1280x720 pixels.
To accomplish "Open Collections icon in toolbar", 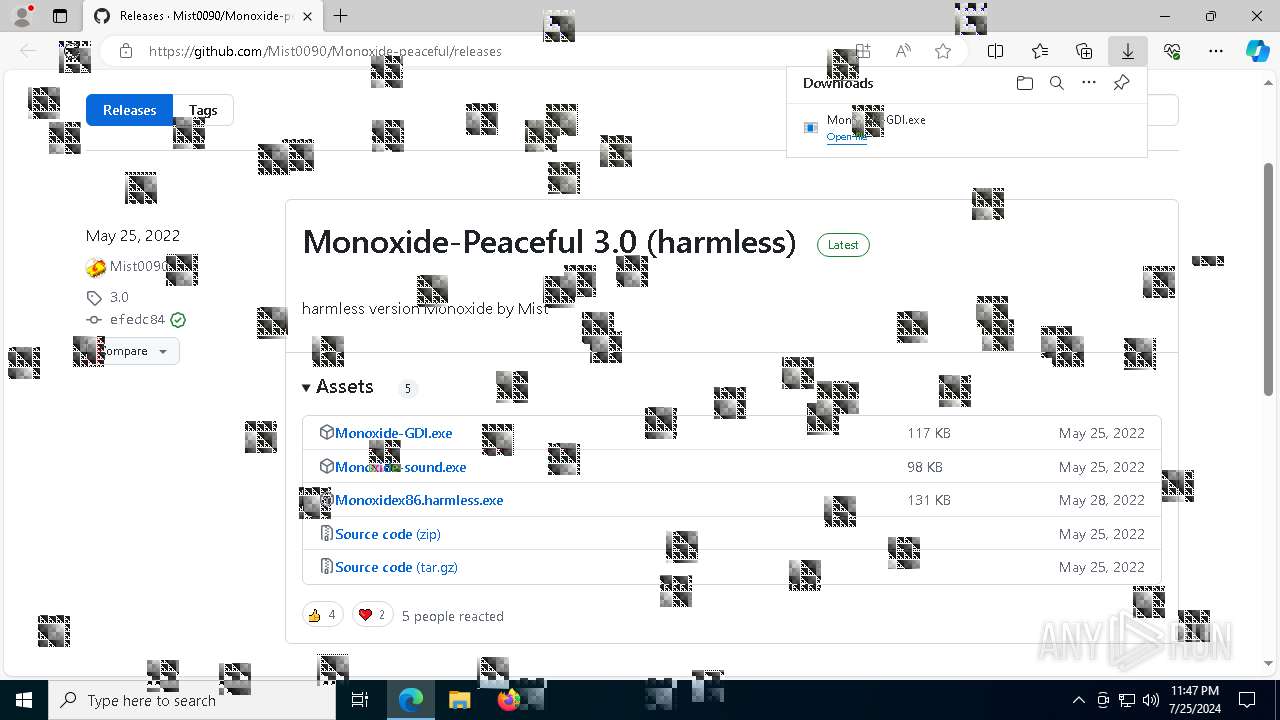I will pyautogui.click(x=1084, y=51).
